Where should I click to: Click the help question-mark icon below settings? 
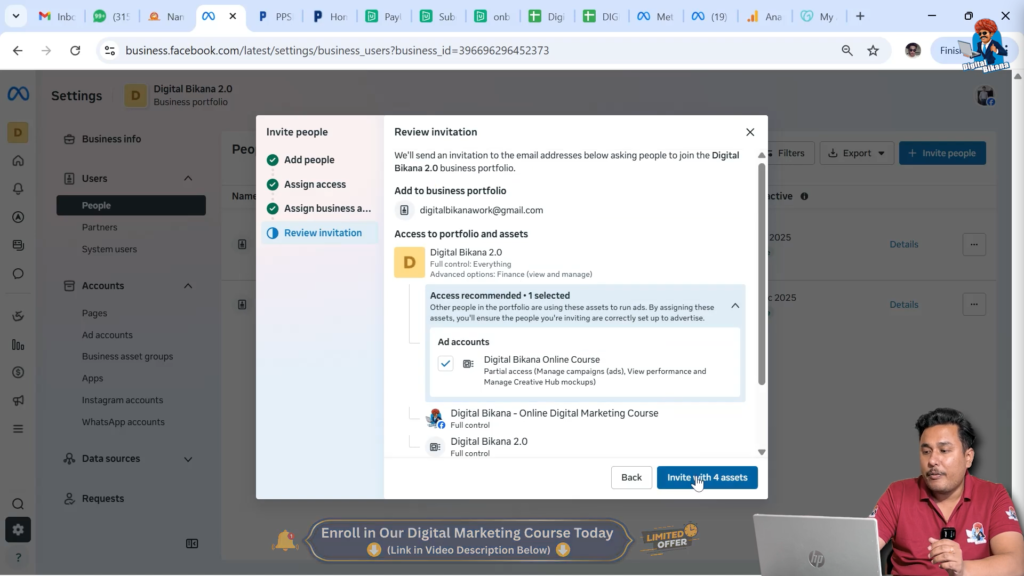pos(18,558)
